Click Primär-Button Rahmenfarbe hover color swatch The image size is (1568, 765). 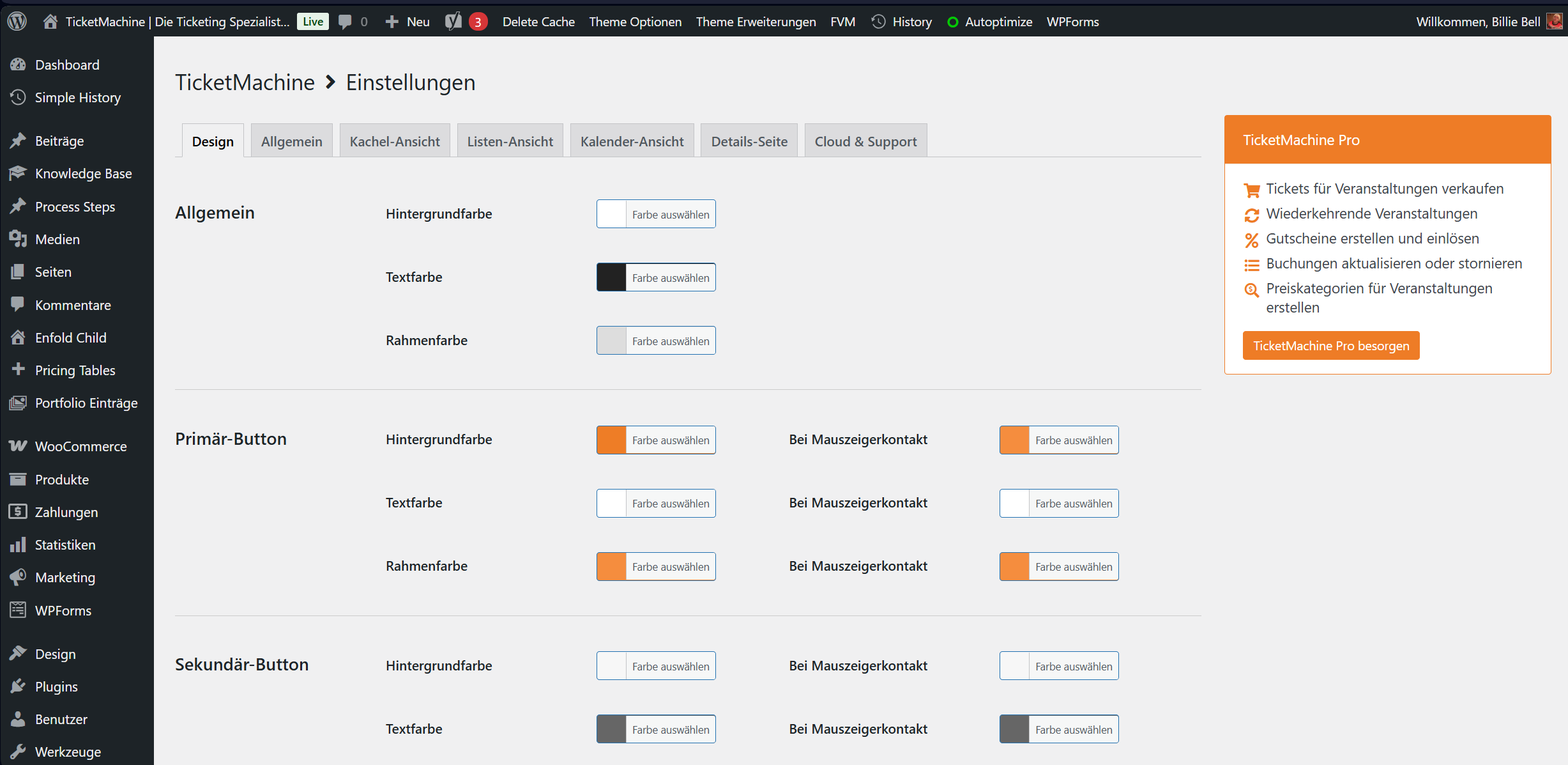coord(1014,566)
